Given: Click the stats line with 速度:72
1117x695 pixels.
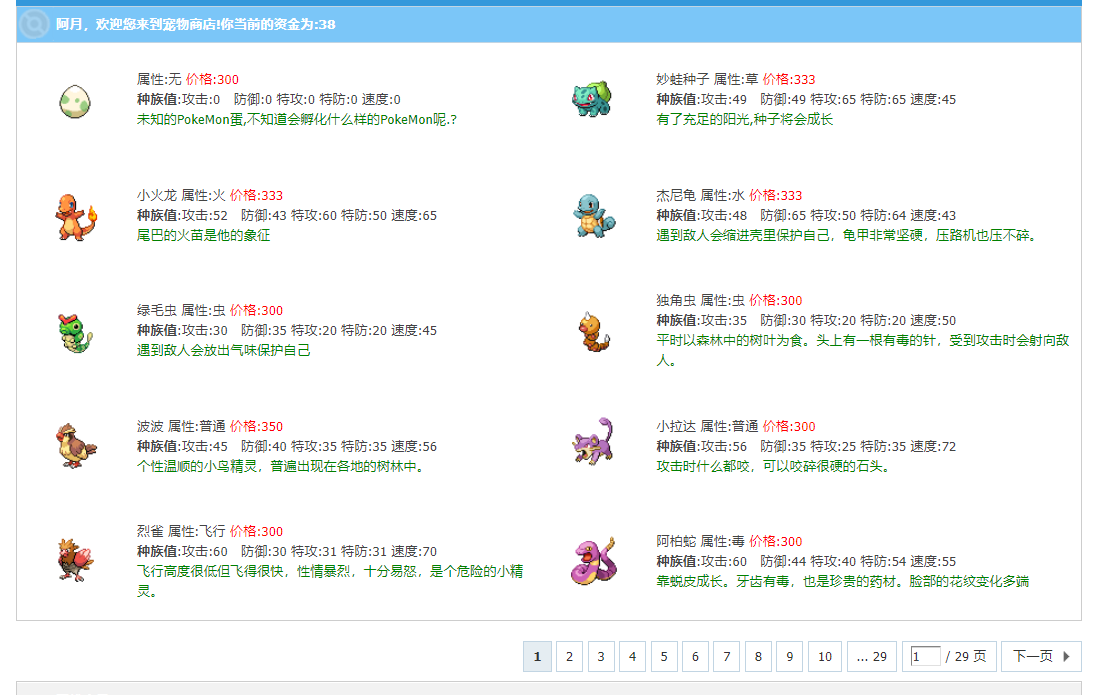Looking at the screenshot, I should coord(806,446).
